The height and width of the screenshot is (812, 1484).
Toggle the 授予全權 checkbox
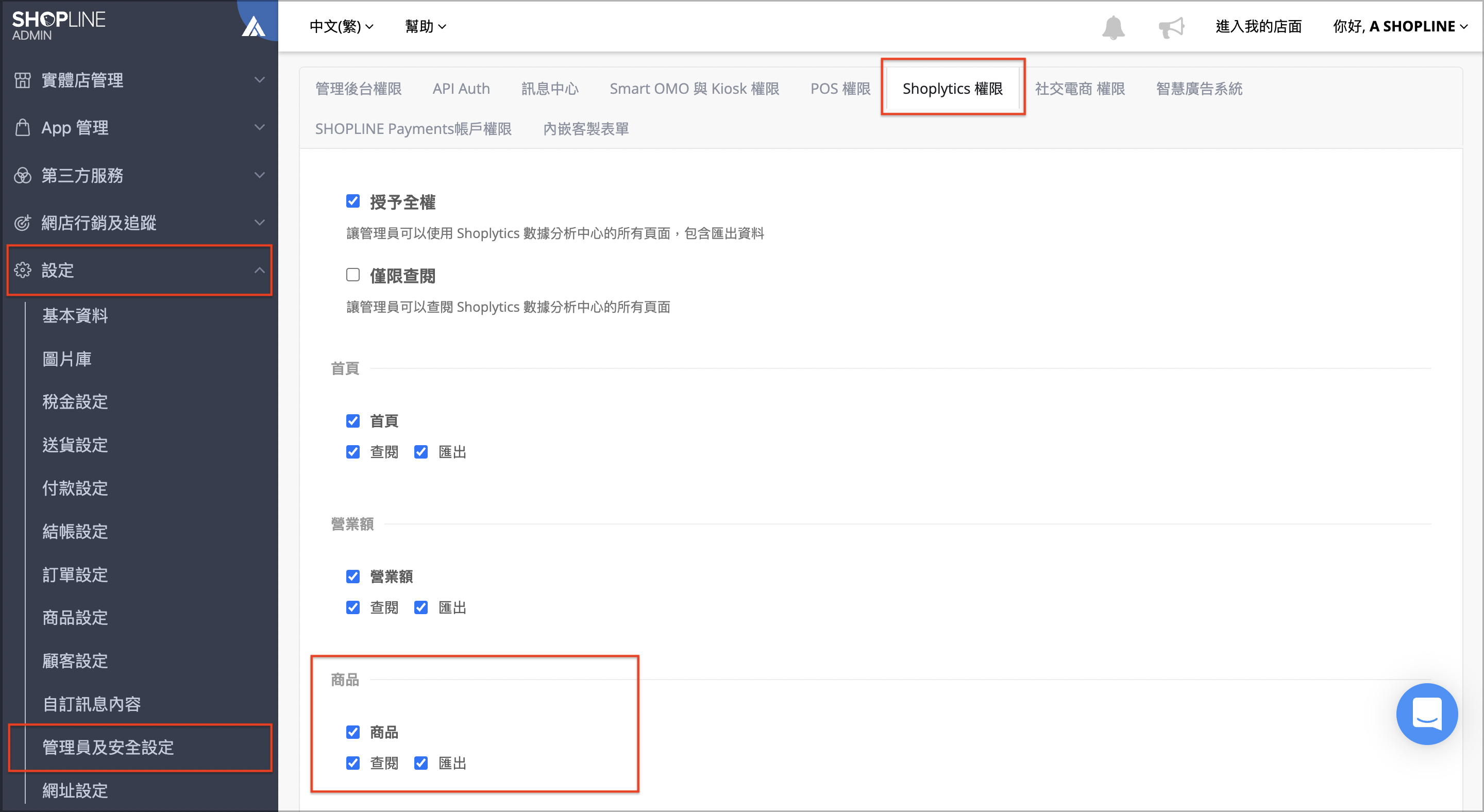coord(353,201)
